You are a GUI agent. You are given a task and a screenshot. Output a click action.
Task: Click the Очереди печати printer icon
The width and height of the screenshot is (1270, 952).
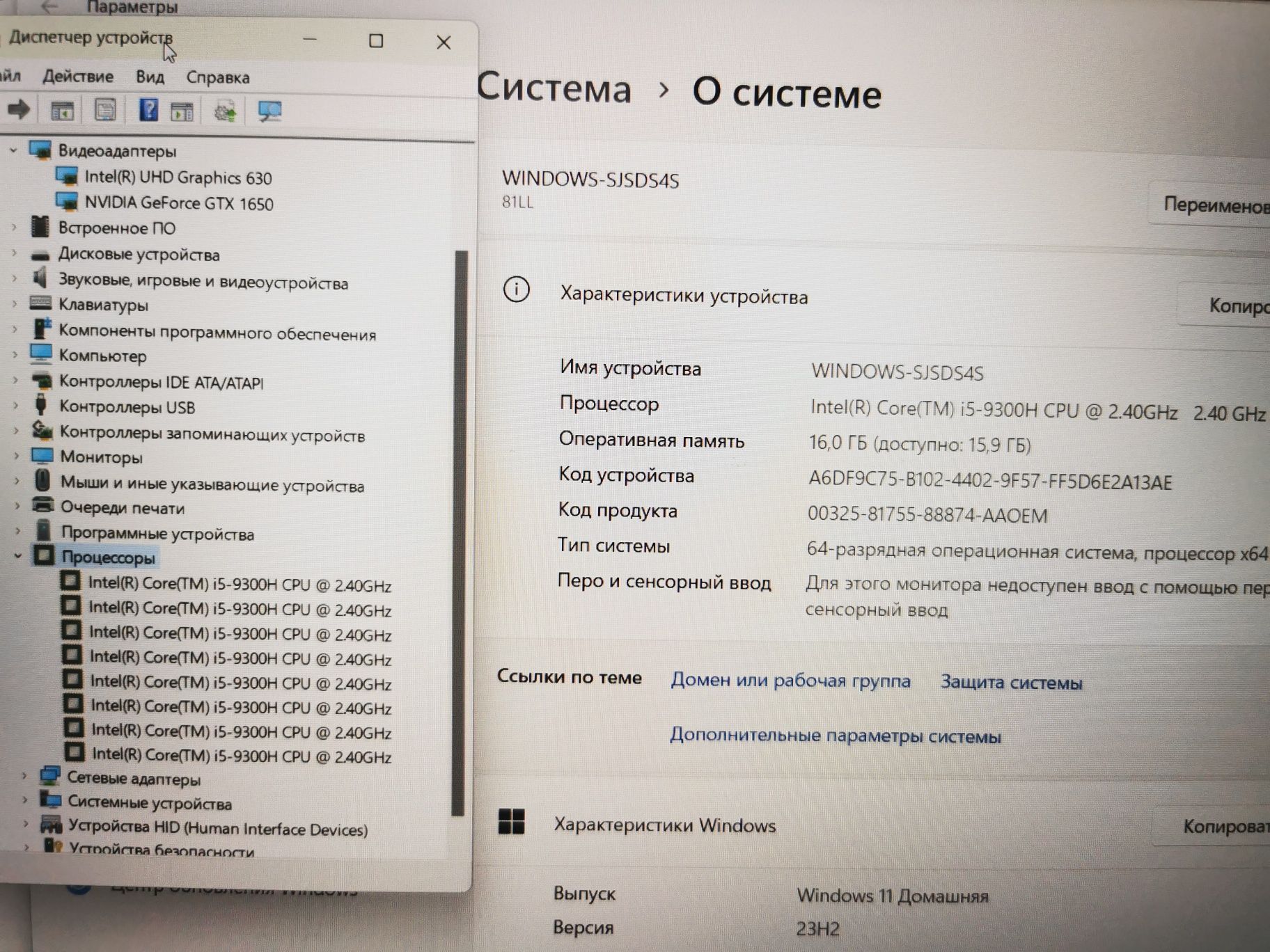43,505
